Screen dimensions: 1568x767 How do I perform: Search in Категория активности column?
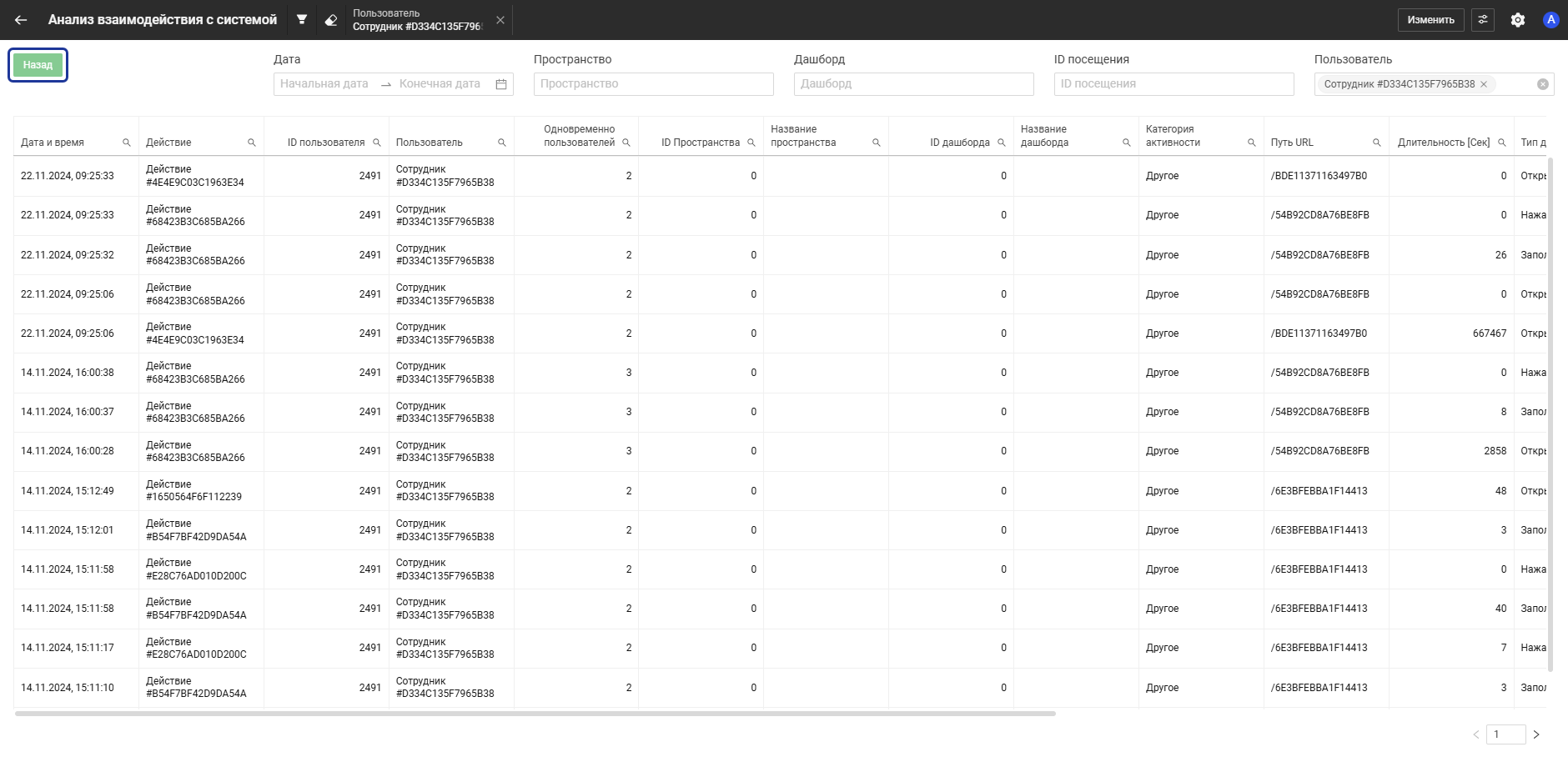click(x=1252, y=143)
